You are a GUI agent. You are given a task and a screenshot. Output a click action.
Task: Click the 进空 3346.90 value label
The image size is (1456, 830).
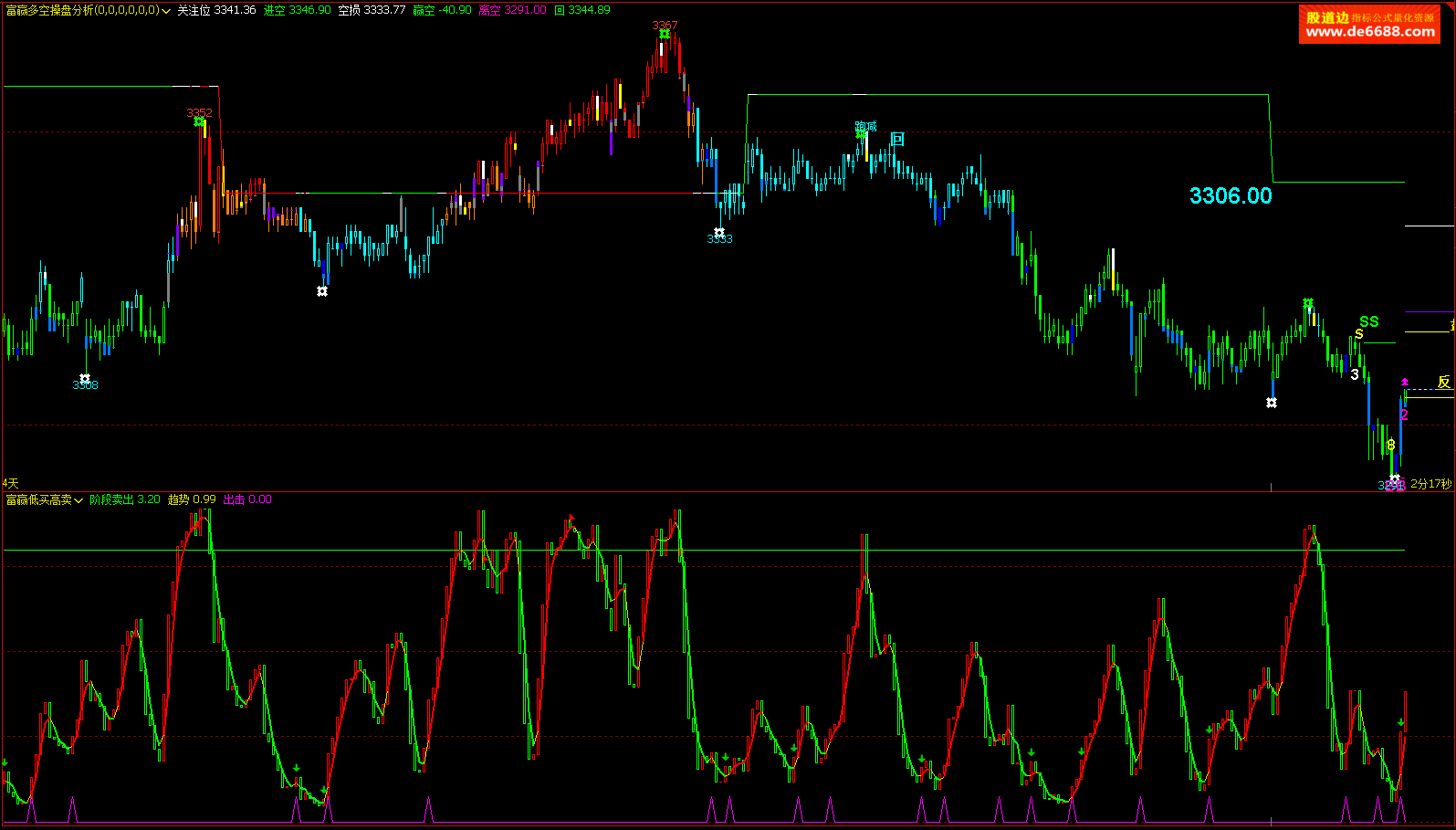point(297,10)
